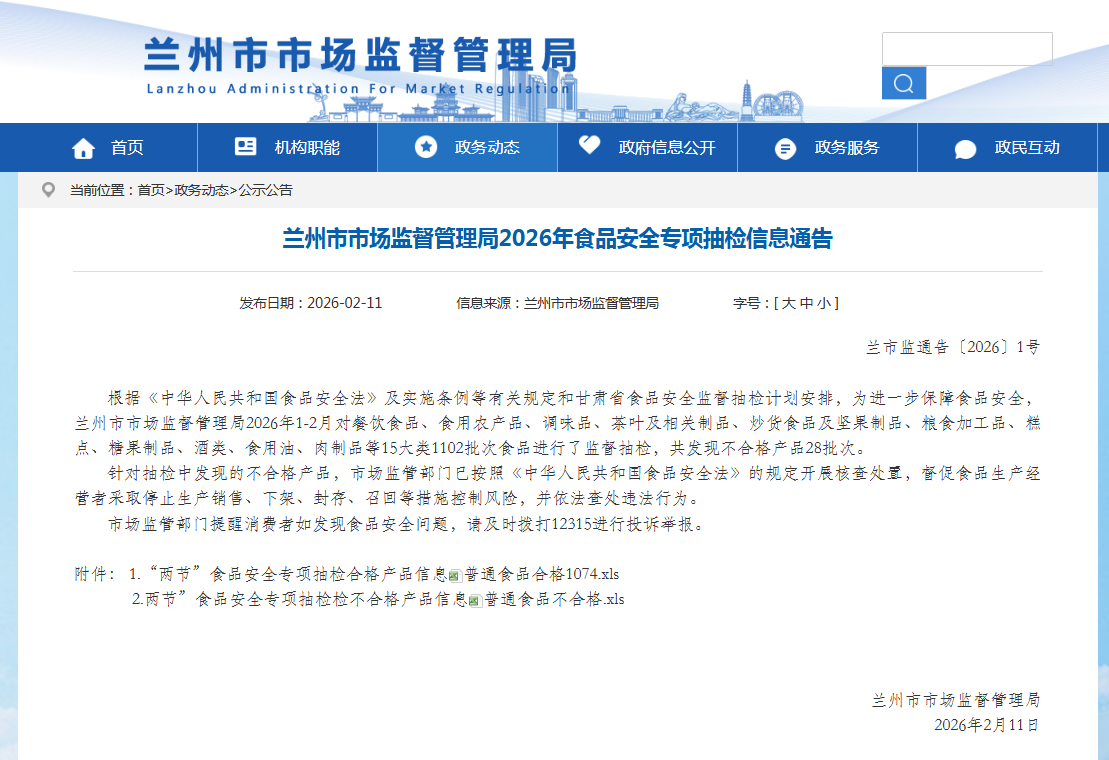This screenshot has height=760, width=1109.
Task: Click the ID card icon beside 机构职能
Action: 245,147
